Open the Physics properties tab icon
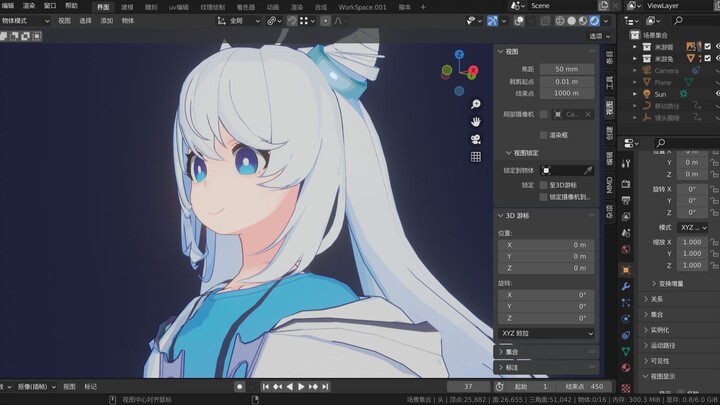This screenshot has width=720, height=405. (x=625, y=319)
